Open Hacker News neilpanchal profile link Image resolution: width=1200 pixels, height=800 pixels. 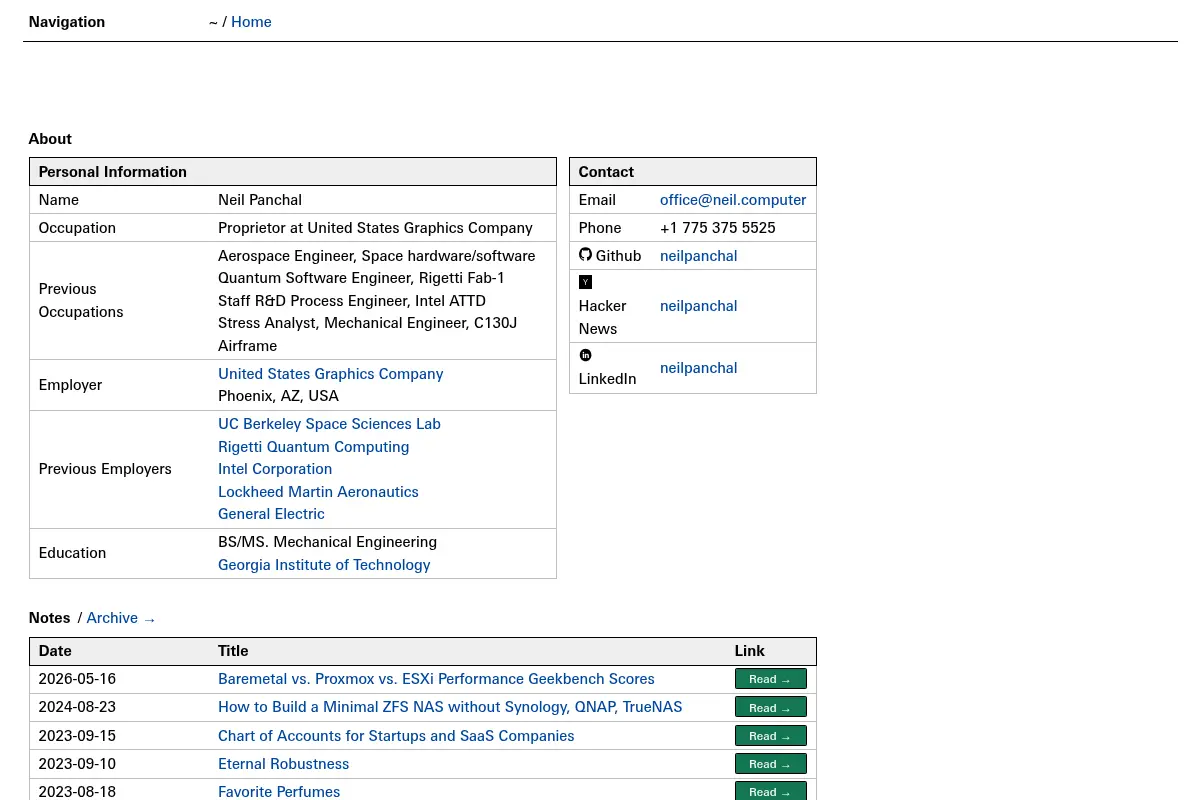click(x=698, y=306)
